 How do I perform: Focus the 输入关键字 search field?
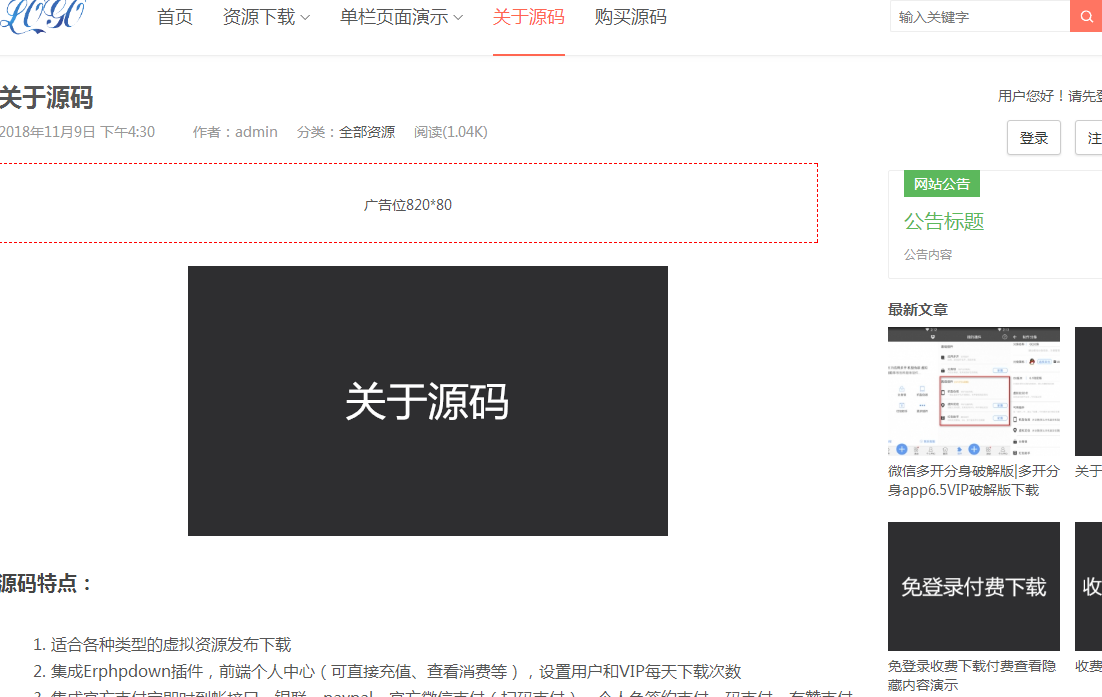tap(978, 17)
